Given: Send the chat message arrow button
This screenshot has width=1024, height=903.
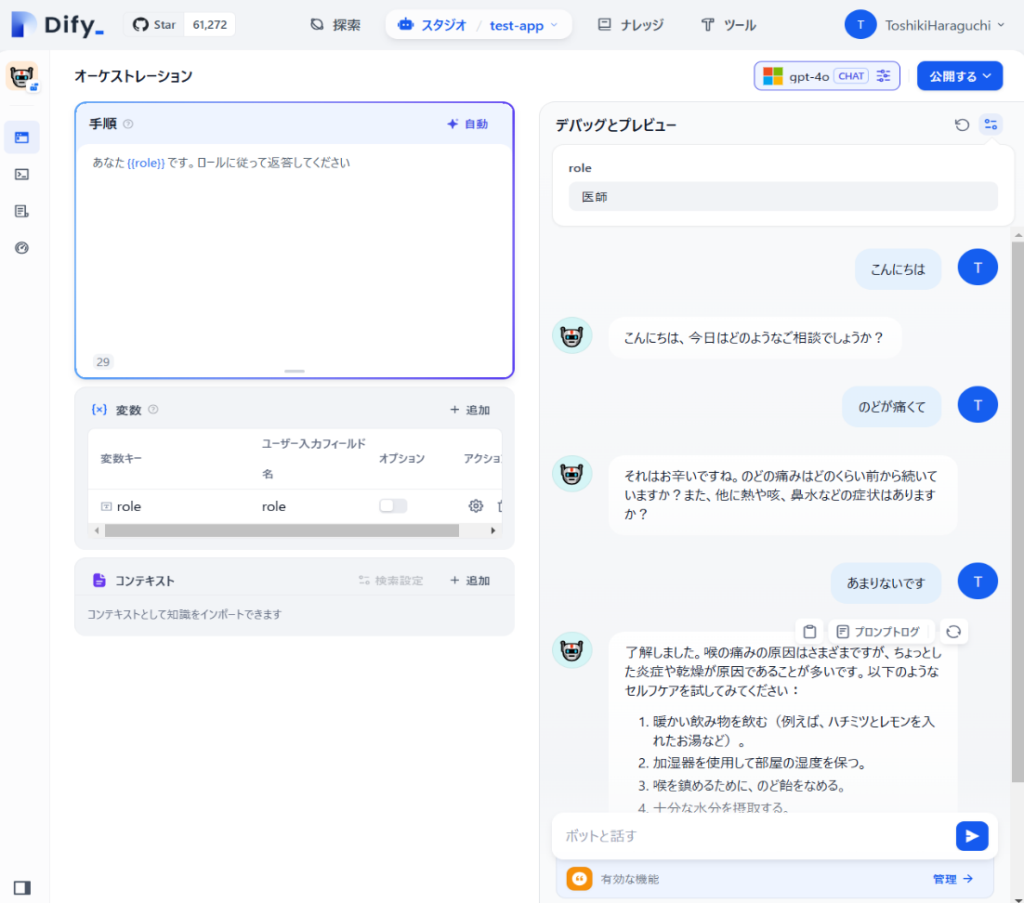Looking at the screenshot, I should point(972,836).
